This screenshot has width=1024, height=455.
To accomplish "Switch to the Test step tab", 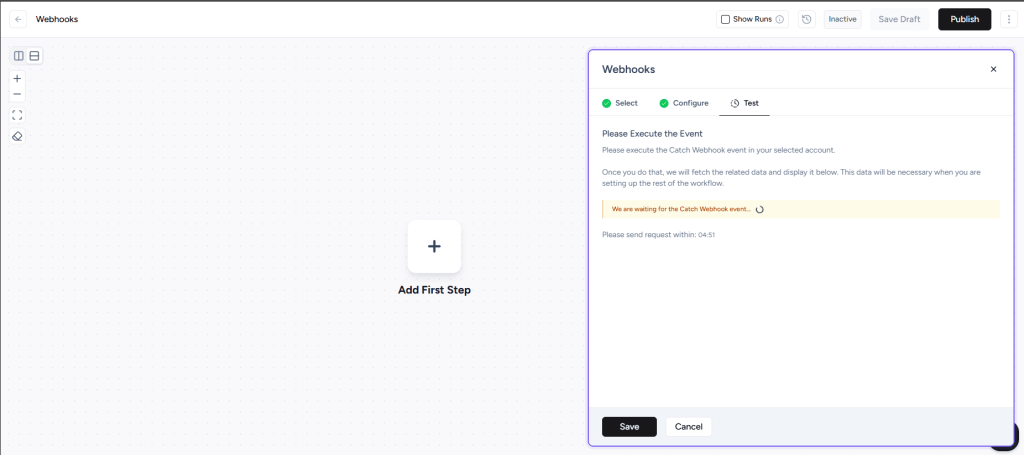I will (x=744, y=103).
